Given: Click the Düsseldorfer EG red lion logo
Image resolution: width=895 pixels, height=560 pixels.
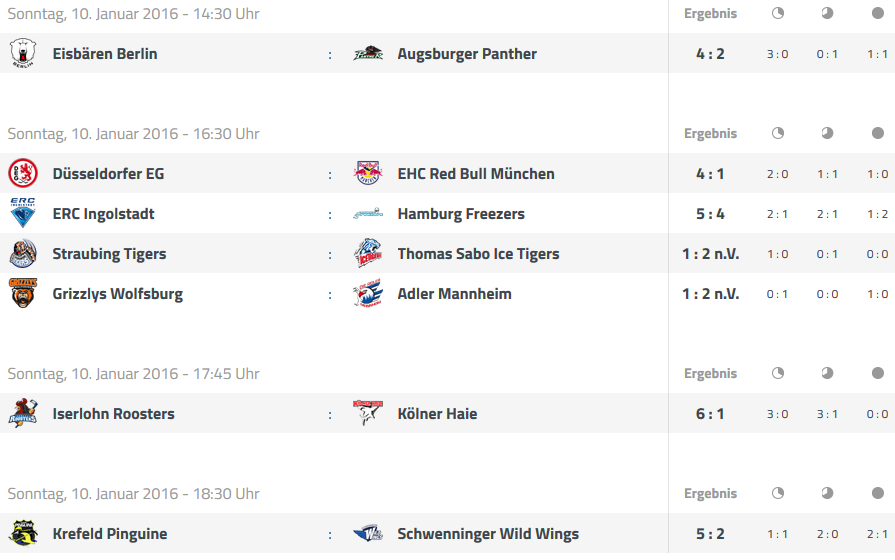Looking at the screenshot, I should 23,173.
